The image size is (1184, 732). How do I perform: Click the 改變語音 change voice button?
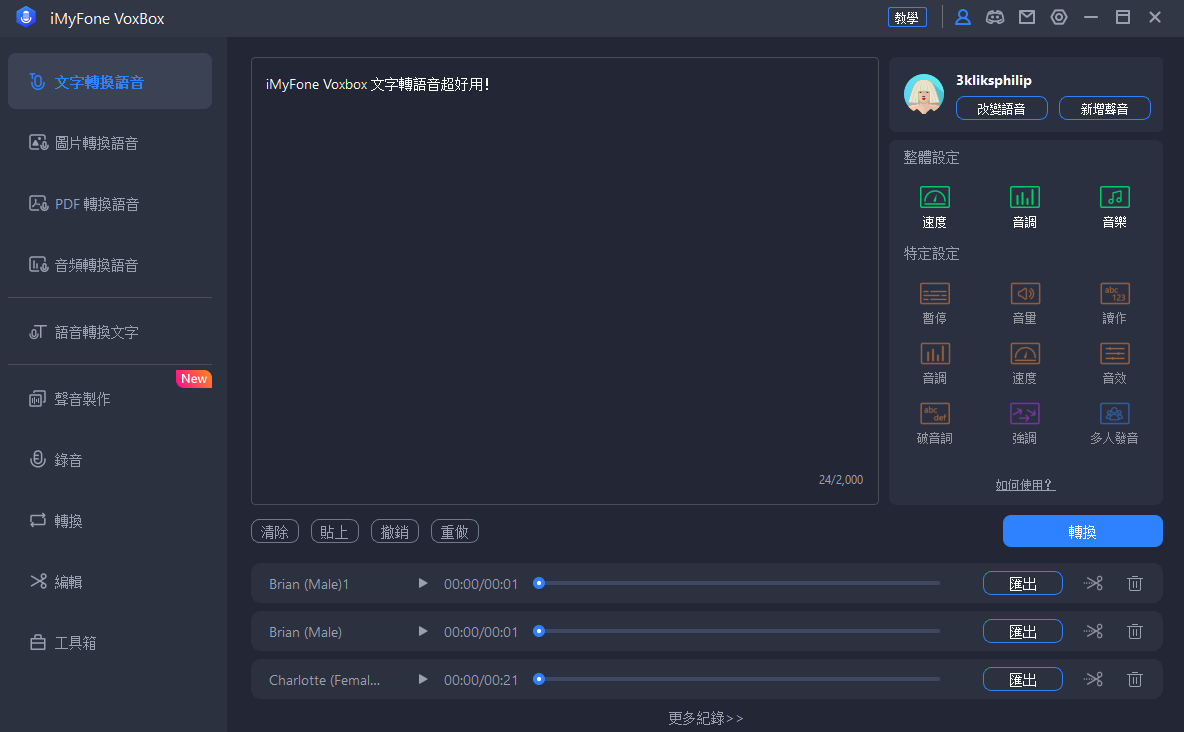(x=1001, y=108)
